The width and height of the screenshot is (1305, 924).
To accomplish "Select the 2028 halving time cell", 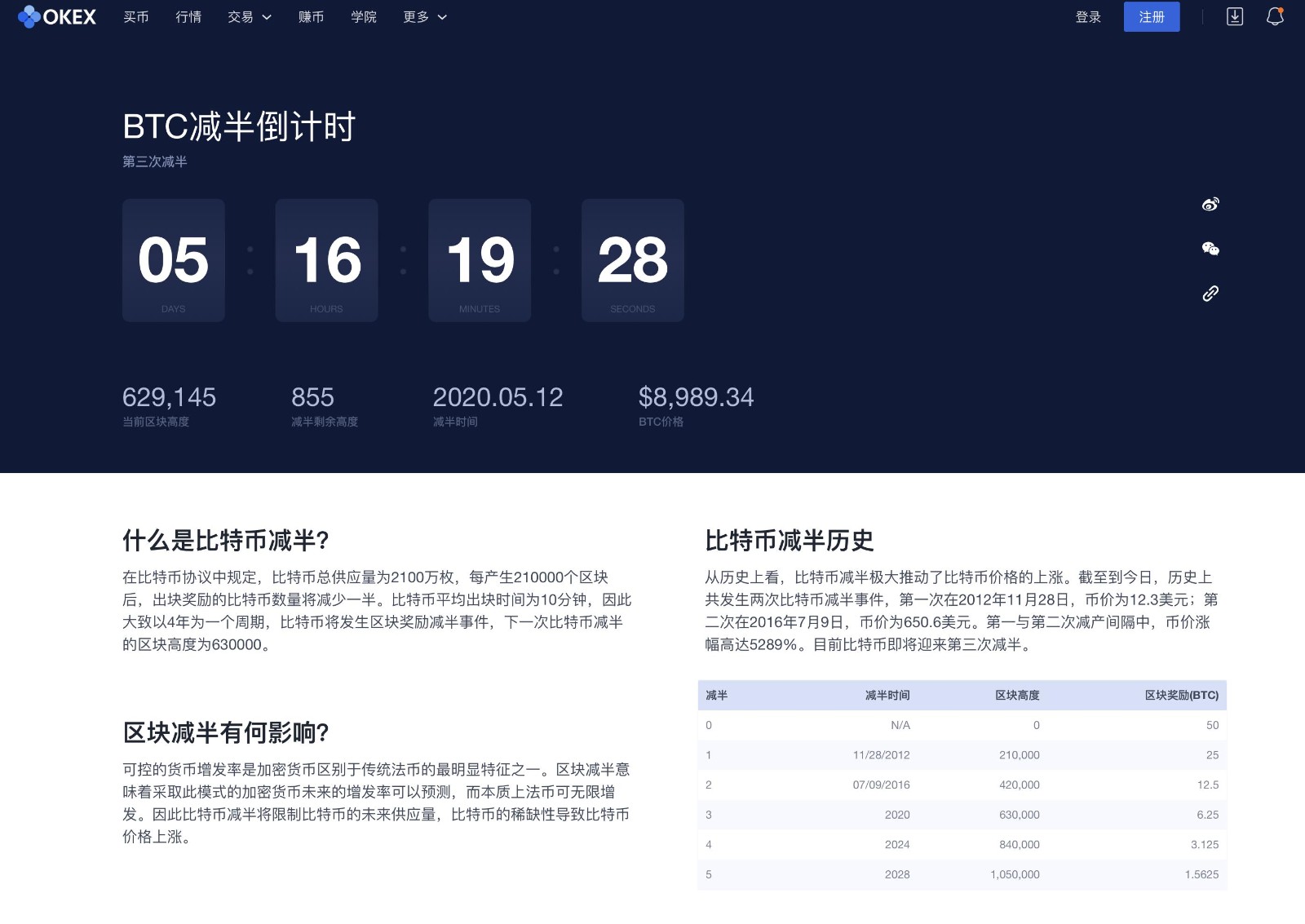I will [897, 874].
